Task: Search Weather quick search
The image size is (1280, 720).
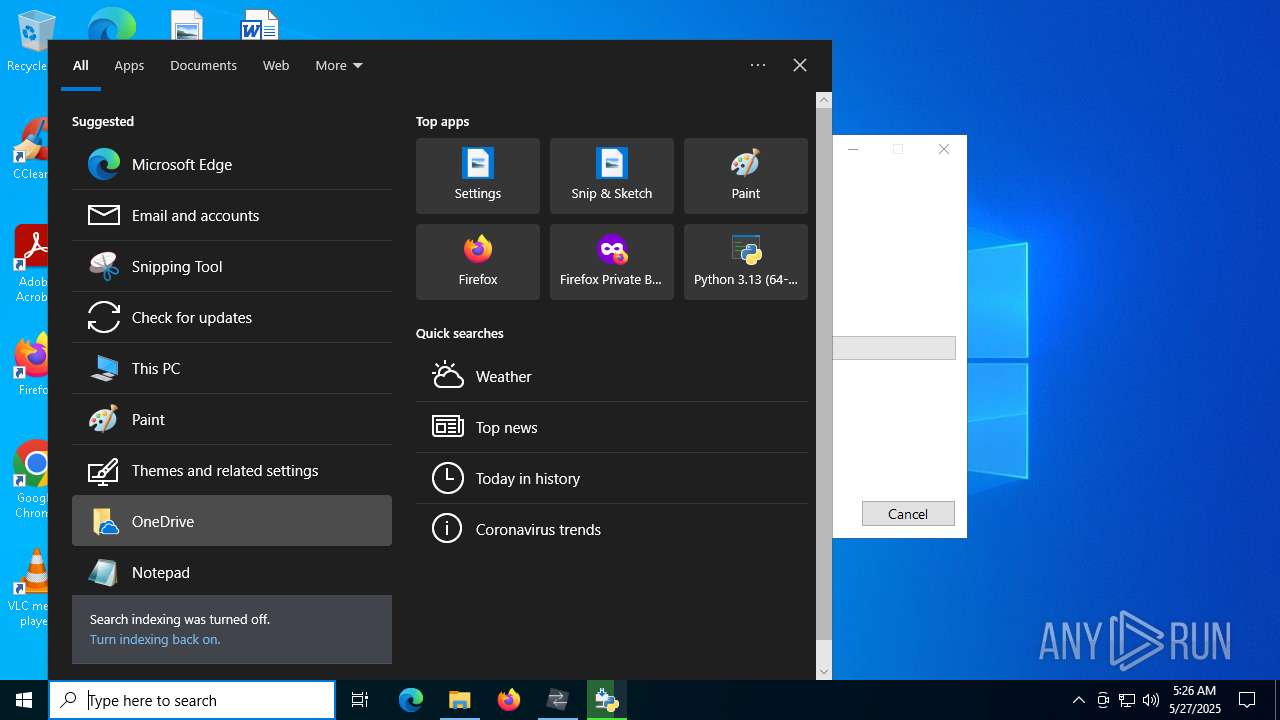Action: tap(612, 376)
